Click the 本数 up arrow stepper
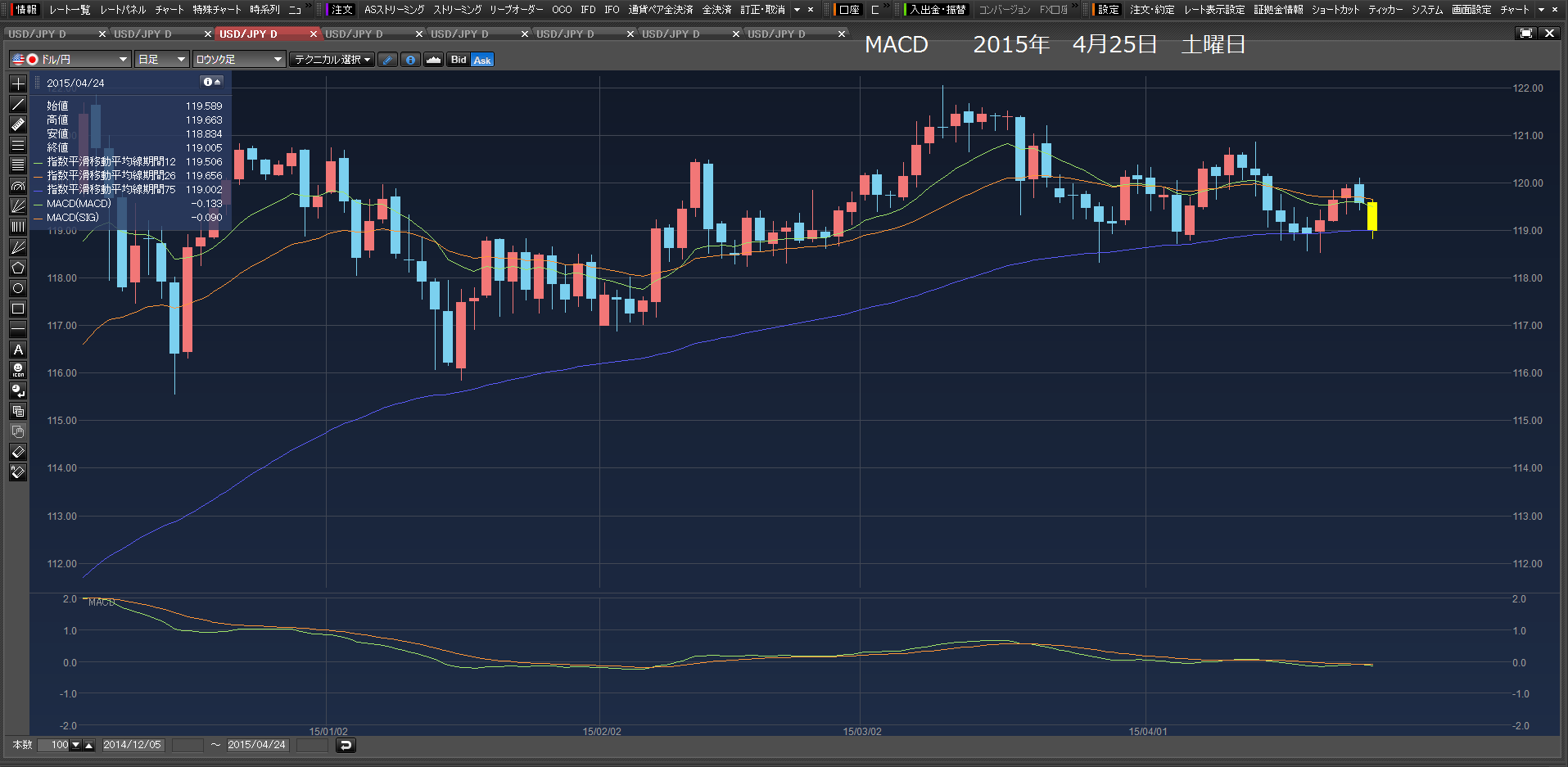This screenshot has height=767, width=1568. [89, 745]
